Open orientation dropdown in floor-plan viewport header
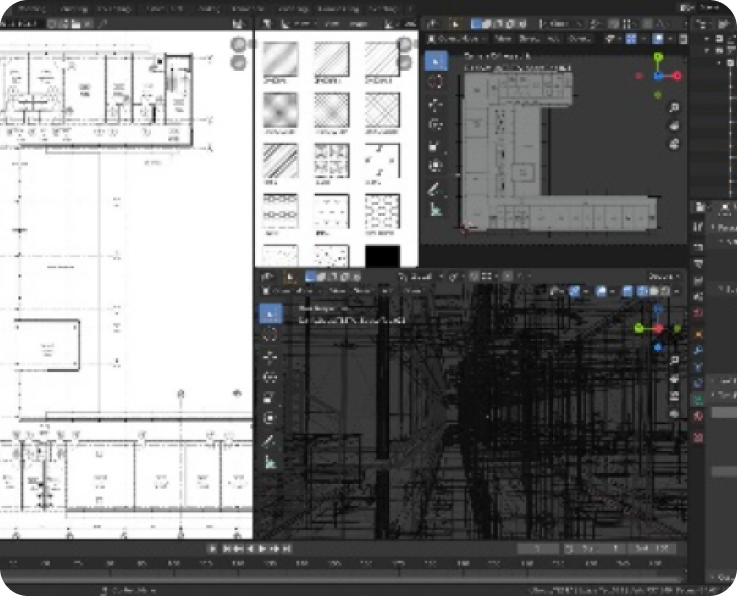737x596 pixels. click(560, 24)
